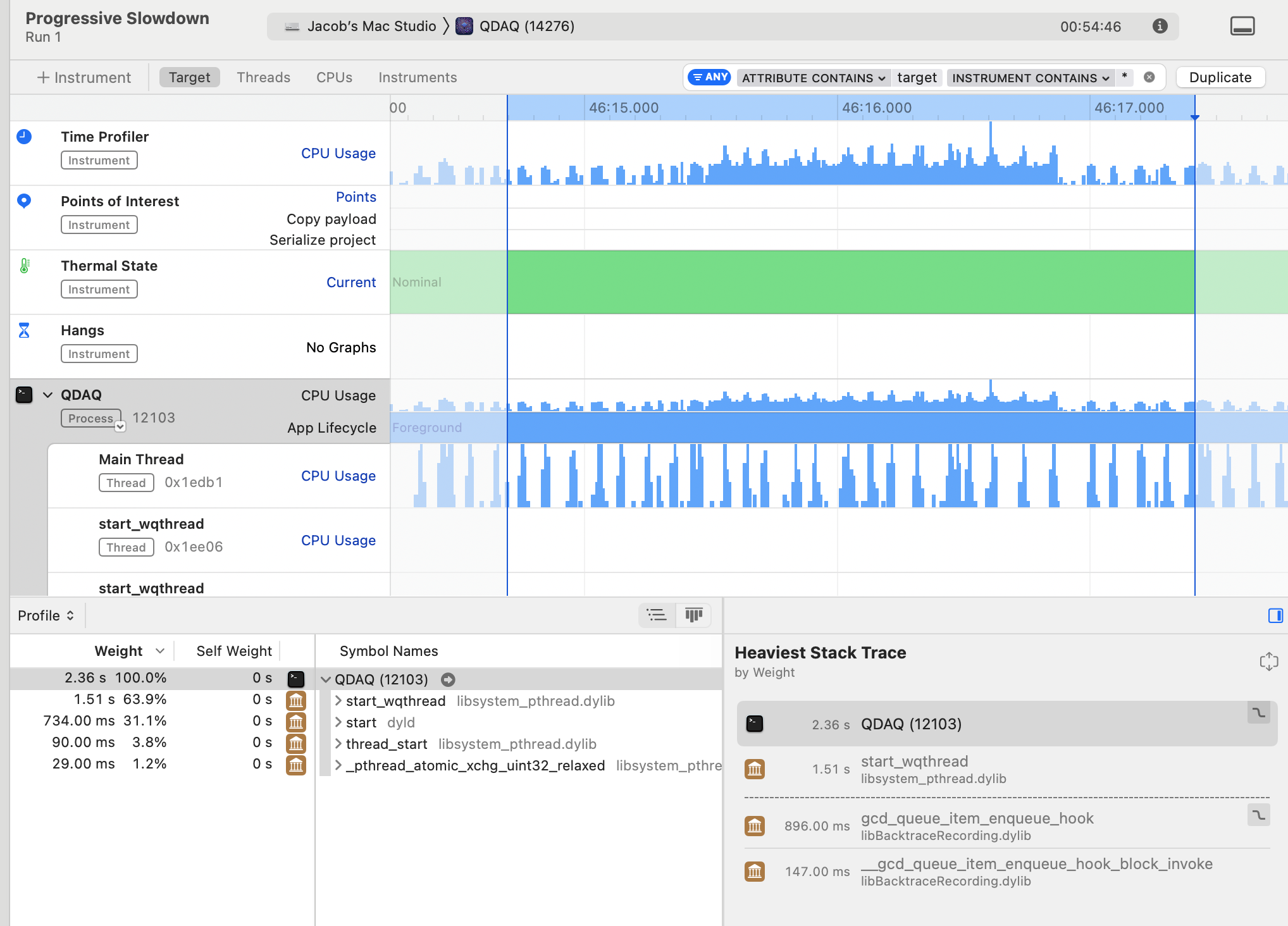
Task: Click the QDAQ terminal icon in call tree
Action: [x=296, y=679]
